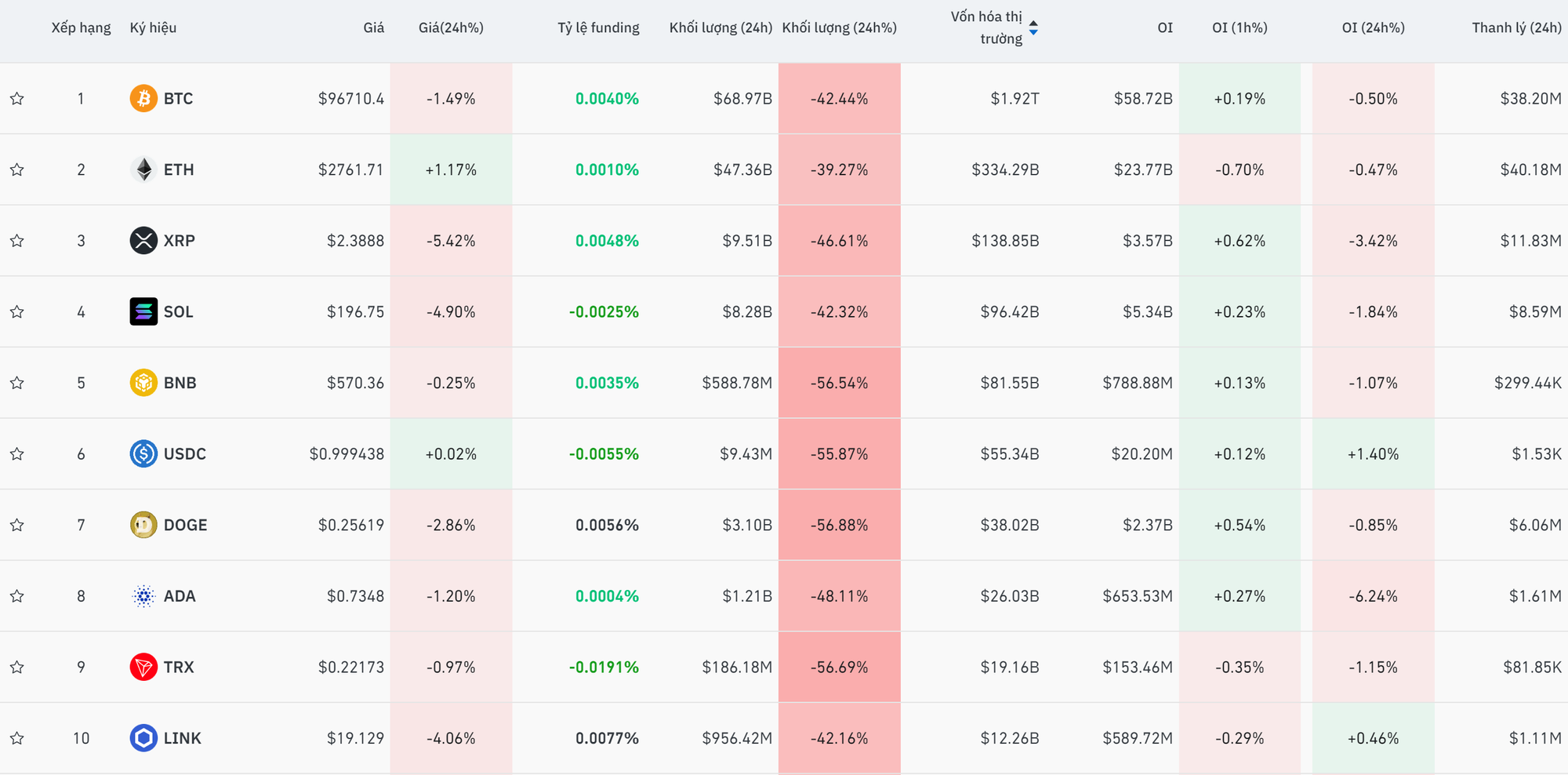Click the Thanh lý (24h) column header
Image resolution: width=1568 pixels, height=775 pixels.
1516,28
